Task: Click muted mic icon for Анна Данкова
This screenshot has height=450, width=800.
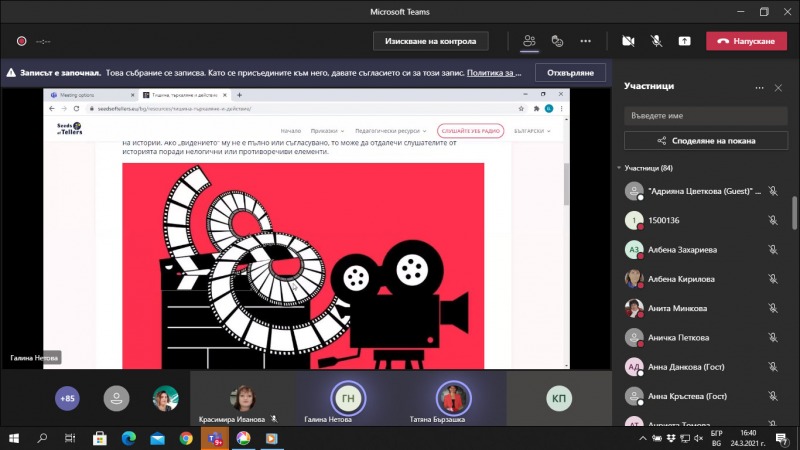Action: [773, 366]
